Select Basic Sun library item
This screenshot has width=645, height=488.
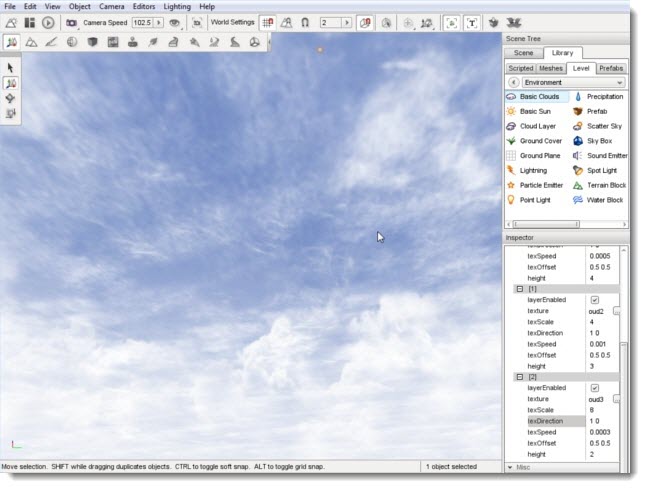528,112
